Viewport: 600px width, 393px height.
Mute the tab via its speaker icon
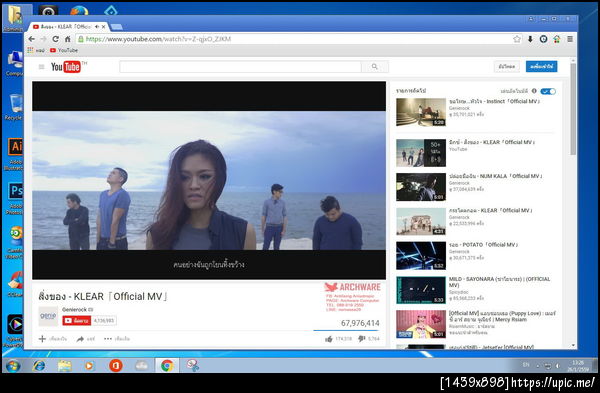coord(97,27)
